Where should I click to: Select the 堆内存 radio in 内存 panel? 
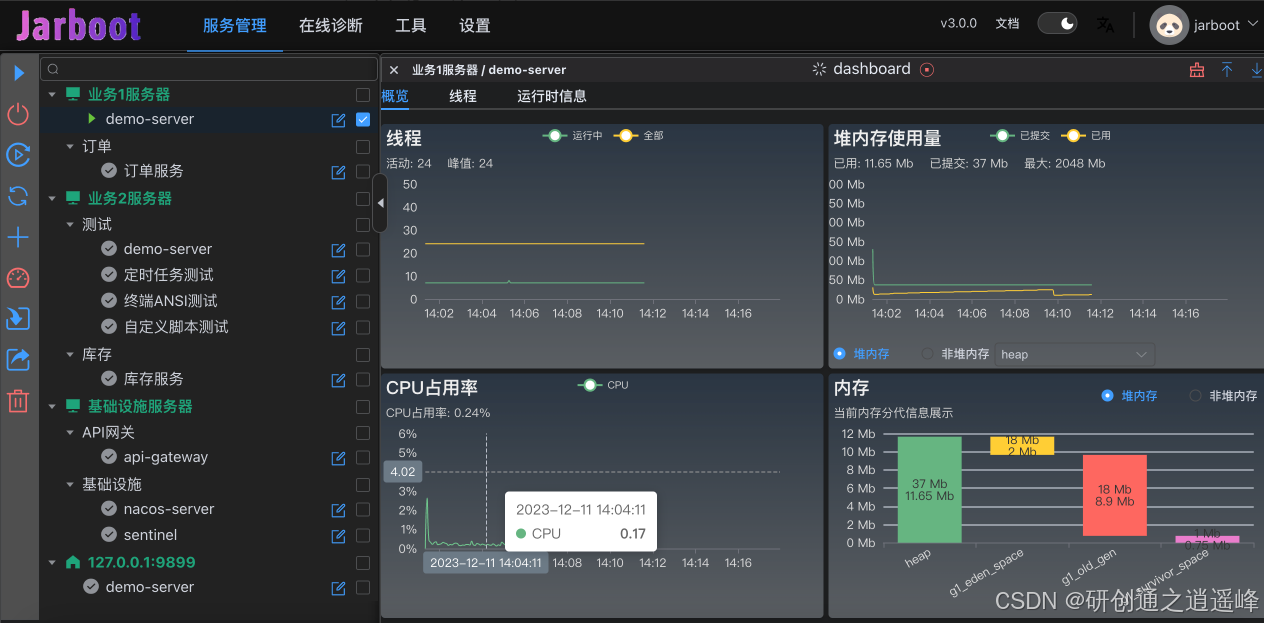pyautogui.click(x=1107, y=396)
